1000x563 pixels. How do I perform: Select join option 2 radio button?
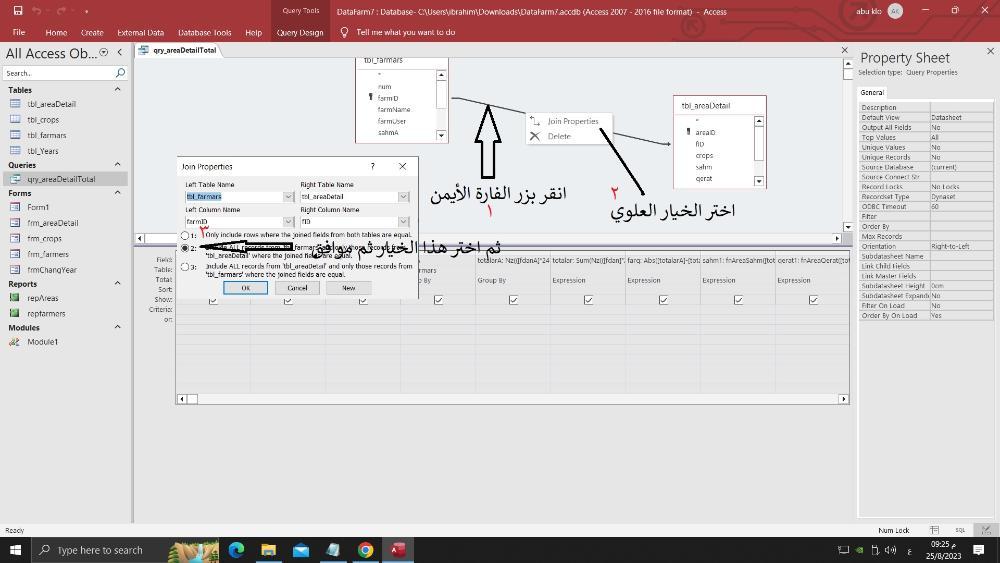185,248
